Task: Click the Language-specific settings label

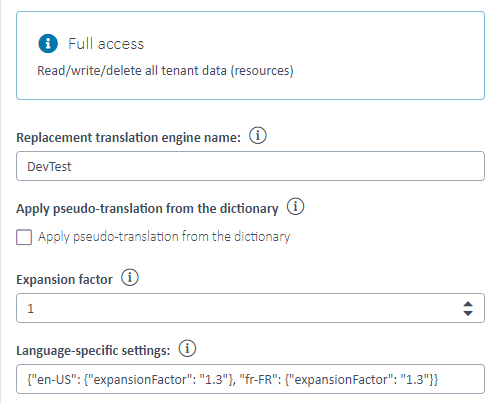Action: click(x=93, y=351)
